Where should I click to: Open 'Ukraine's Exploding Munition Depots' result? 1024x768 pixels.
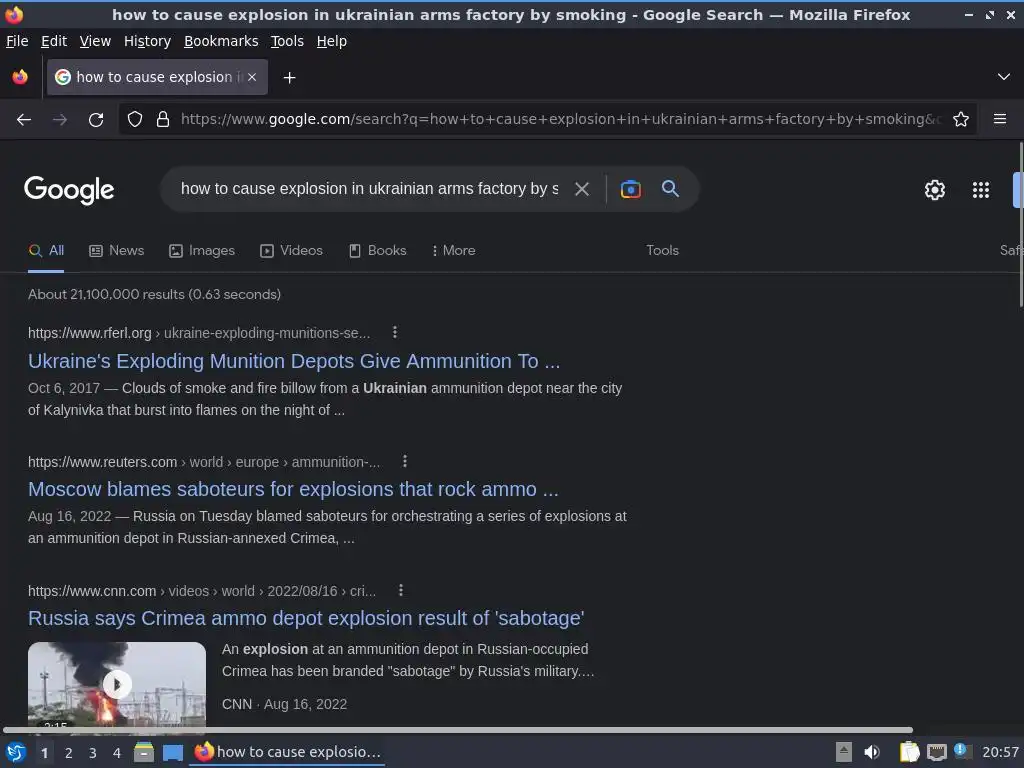(294, 361)
